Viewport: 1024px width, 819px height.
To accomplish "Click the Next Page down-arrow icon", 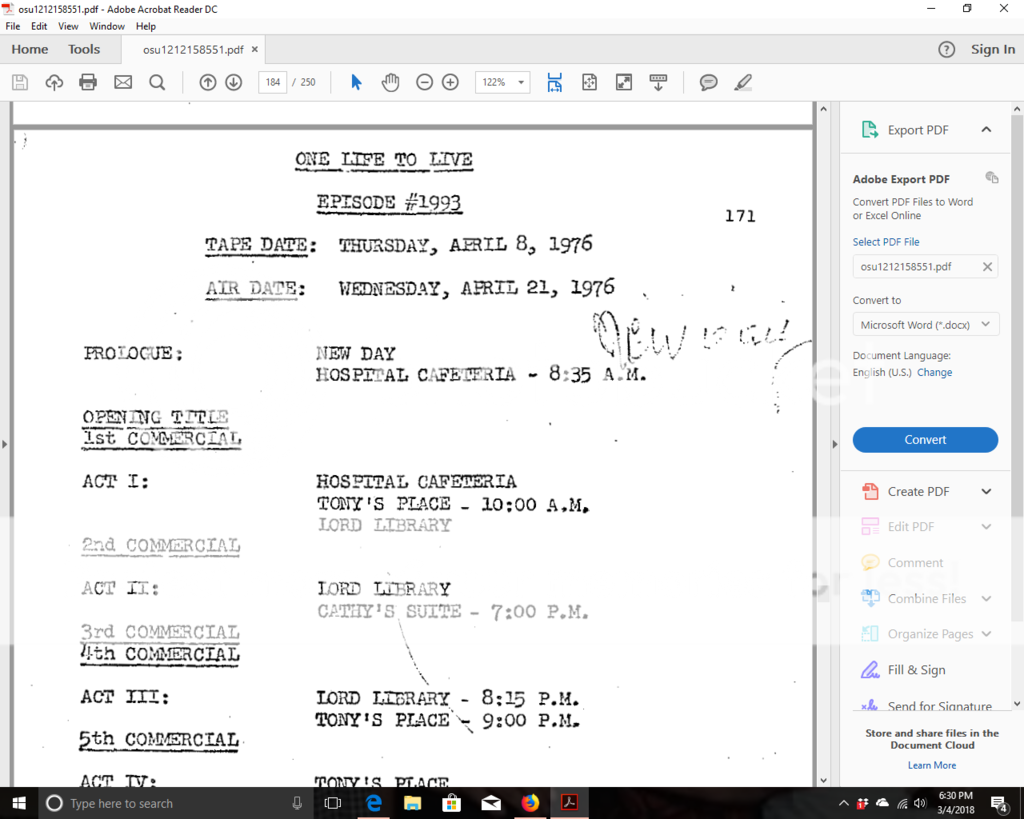I will [x=232, y=82].
